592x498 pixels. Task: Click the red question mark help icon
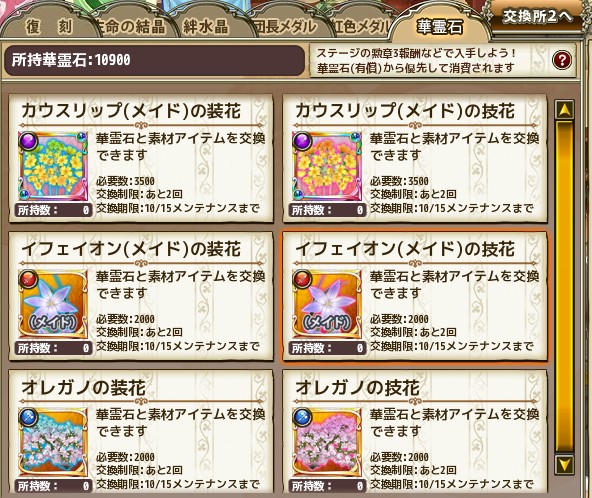(x=562, y=60)
